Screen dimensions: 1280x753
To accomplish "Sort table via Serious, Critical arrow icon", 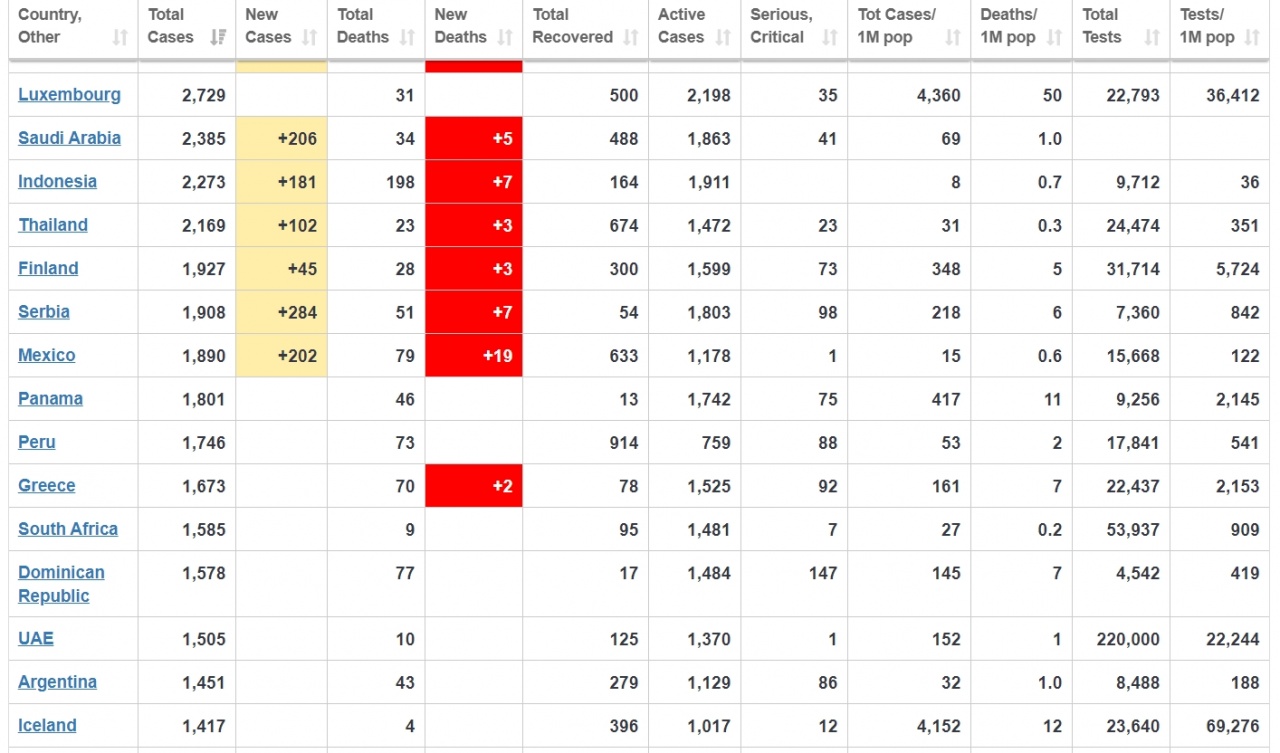I will point(829,38).
